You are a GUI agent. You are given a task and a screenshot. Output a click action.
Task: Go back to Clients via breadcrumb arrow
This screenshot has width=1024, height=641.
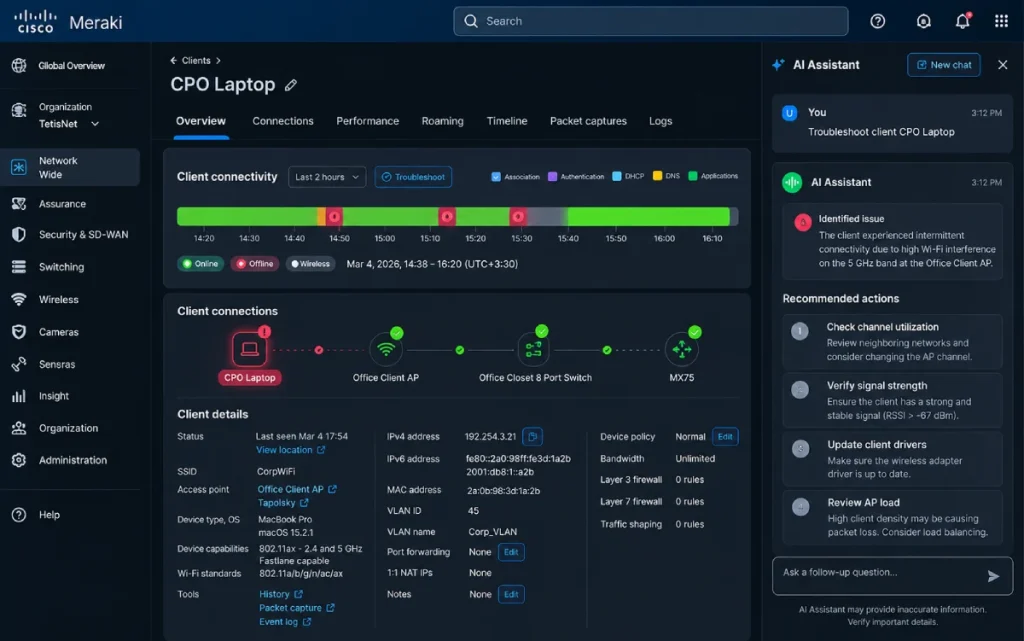173,60
